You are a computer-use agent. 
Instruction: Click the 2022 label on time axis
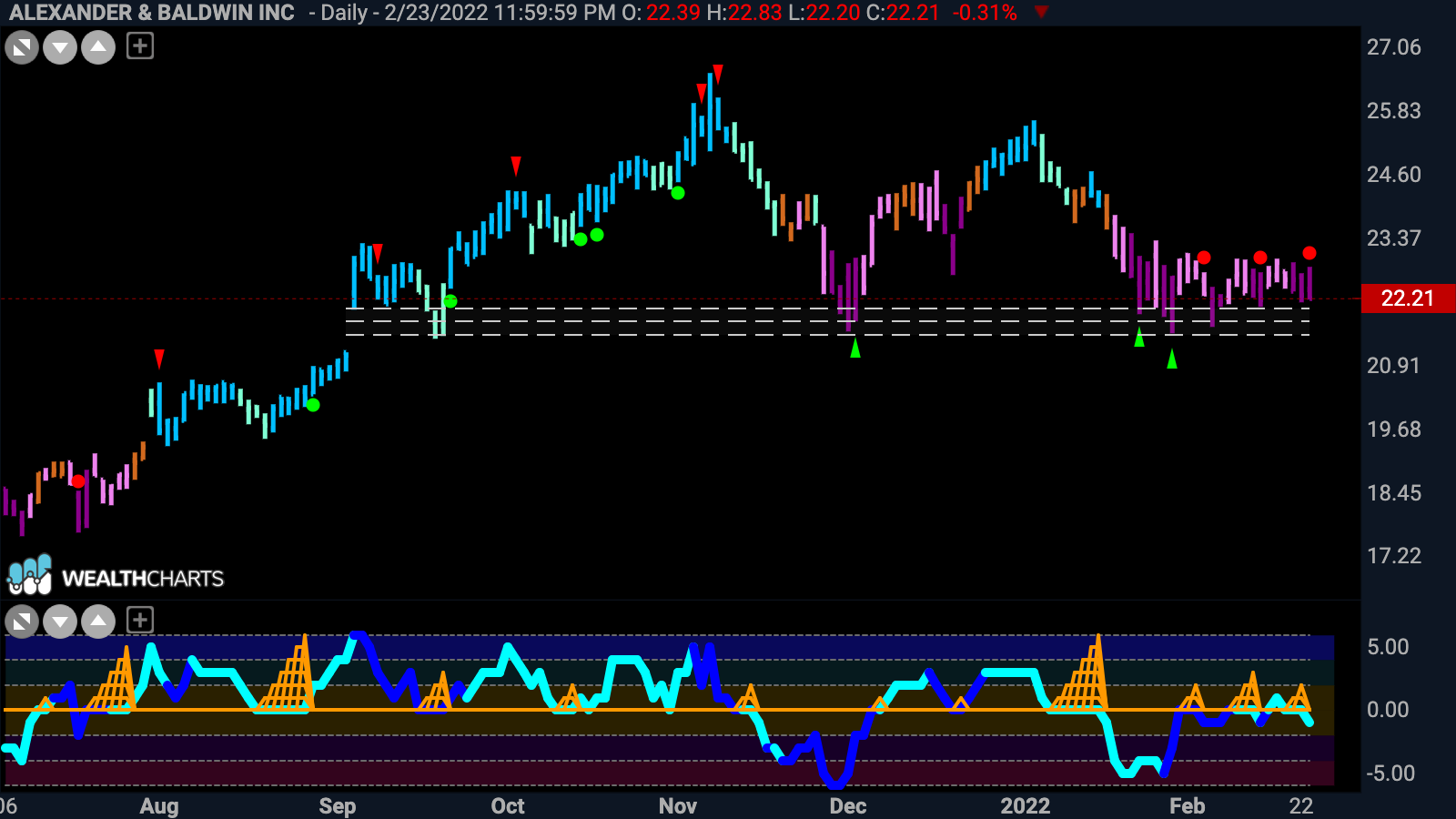pyautogui.click(x=1026, y=806)
